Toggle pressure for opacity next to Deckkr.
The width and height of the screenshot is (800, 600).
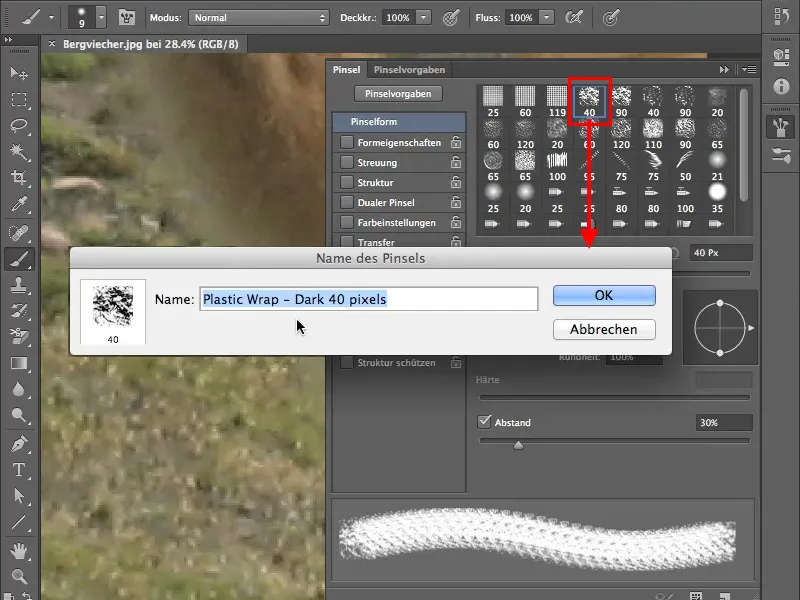451,18
